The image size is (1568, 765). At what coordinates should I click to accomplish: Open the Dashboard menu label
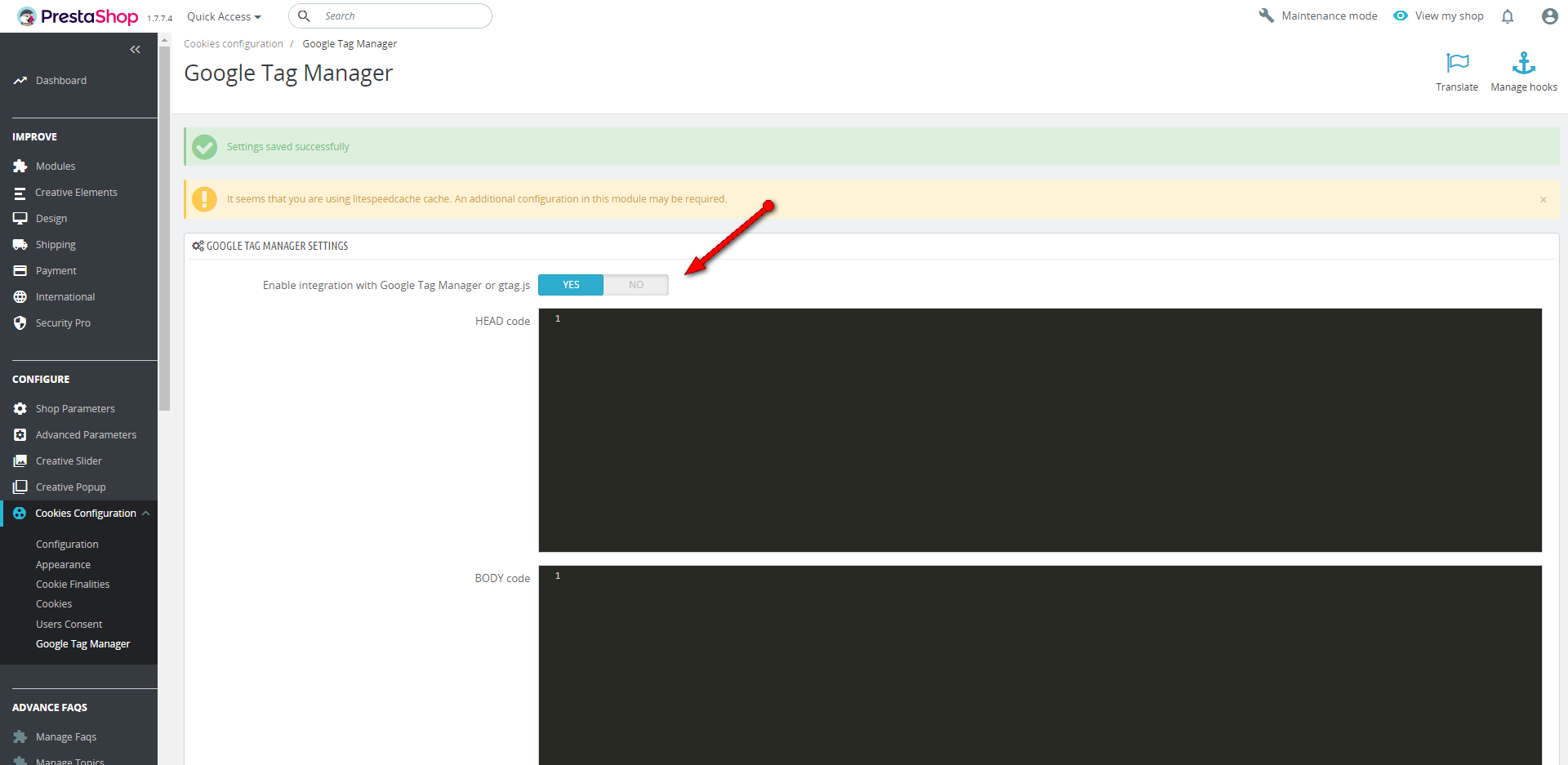coord(61,81)
